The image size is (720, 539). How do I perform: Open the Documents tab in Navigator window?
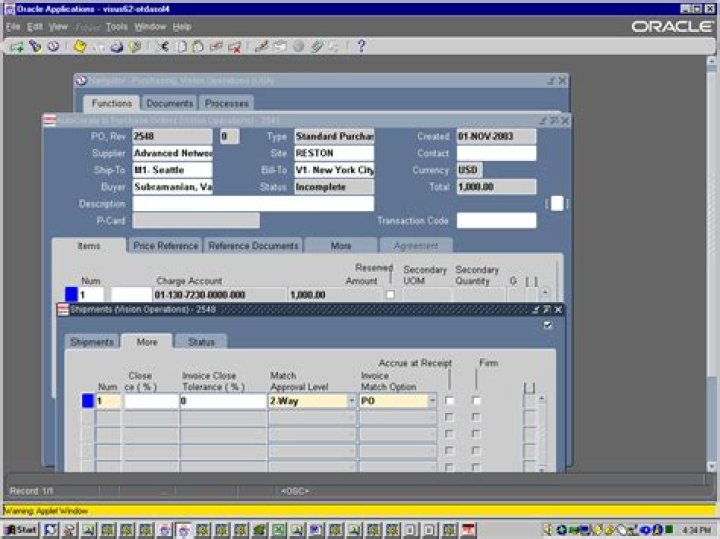(x=169, y=103)
